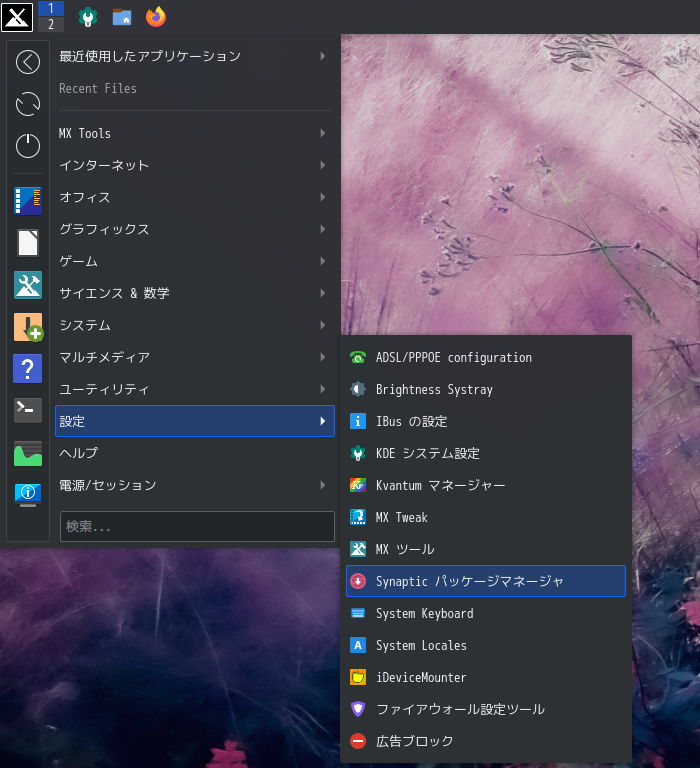Open the サイエンス & 数学 category
The image size is (700, 768).
[195, 293]
